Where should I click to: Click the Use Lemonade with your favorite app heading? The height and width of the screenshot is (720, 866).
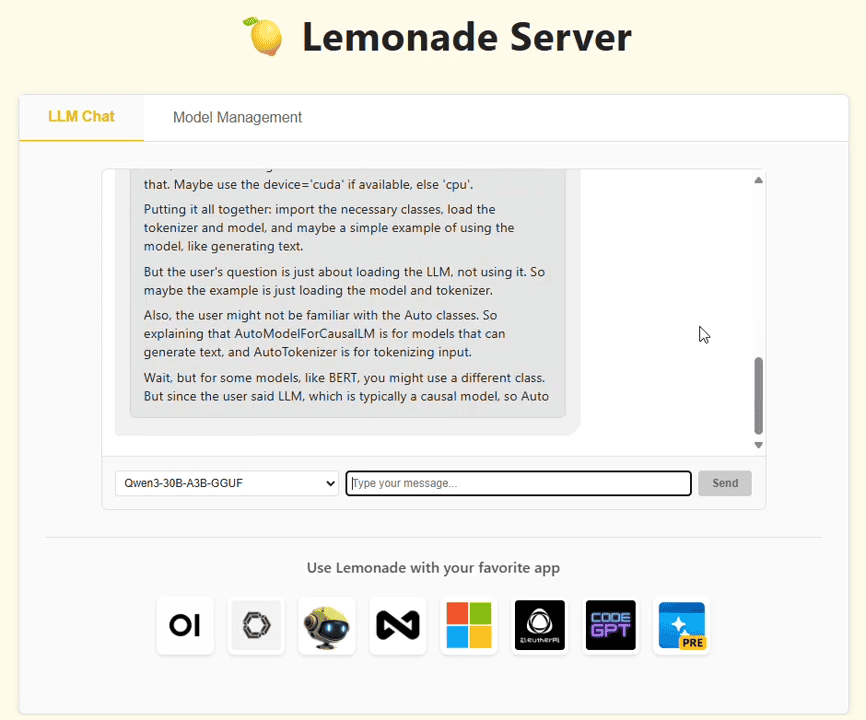point(433,568)
